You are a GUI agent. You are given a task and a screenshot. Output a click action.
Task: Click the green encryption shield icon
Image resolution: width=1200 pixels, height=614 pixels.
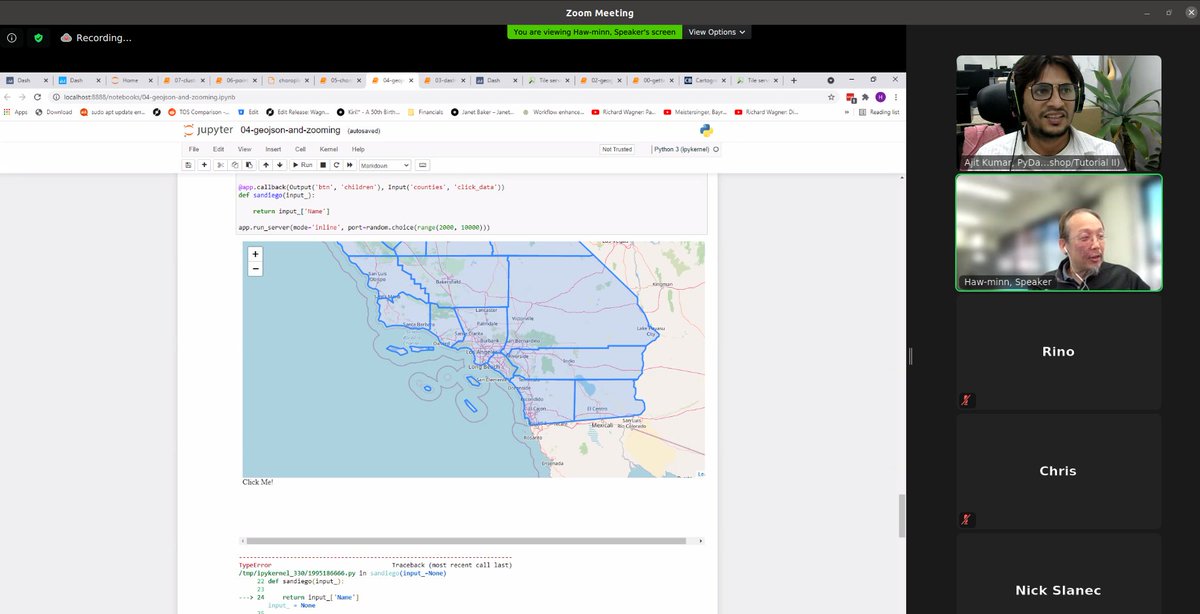point(38,38)
